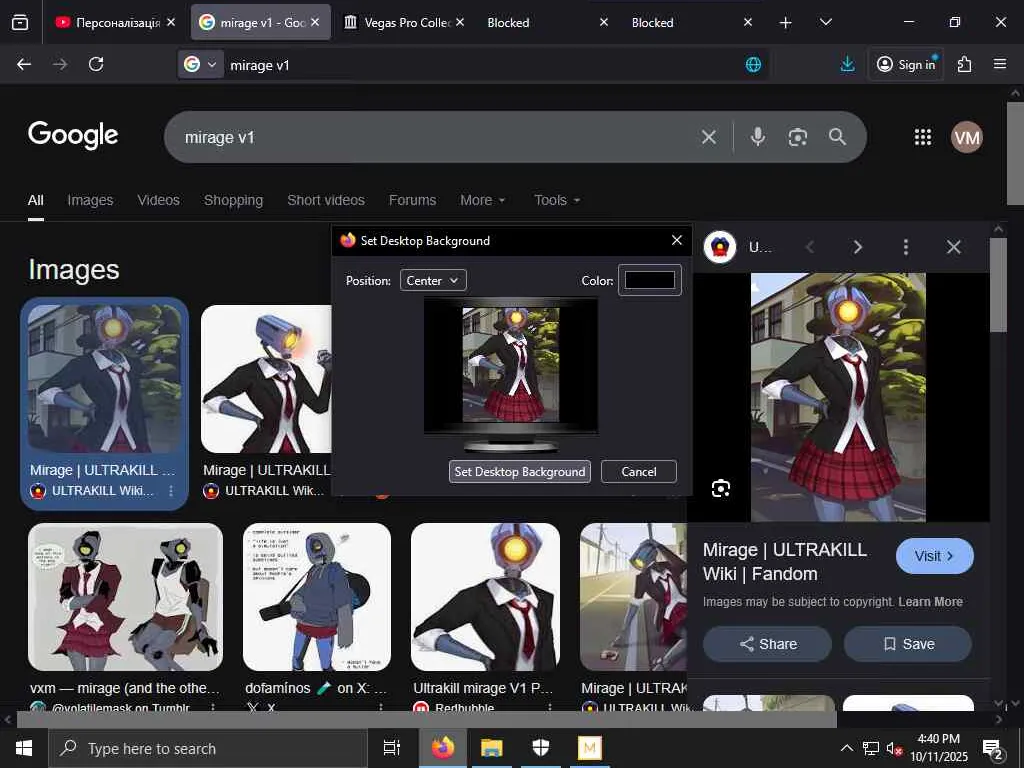Start voice search with microphone icon
Image resolution: width=1024 pixels, height=768 pixels.
pos(758,137)
